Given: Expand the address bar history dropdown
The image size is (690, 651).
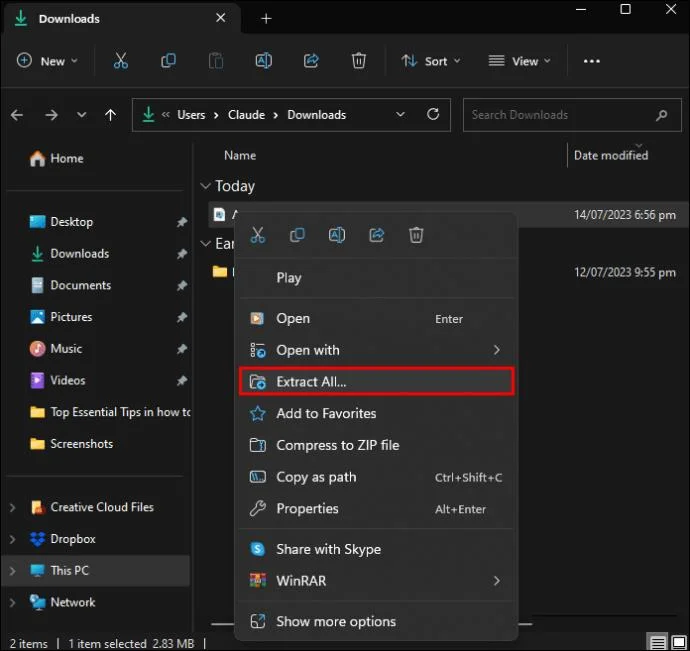Looking at the screenshot, I should coord(400,114).
